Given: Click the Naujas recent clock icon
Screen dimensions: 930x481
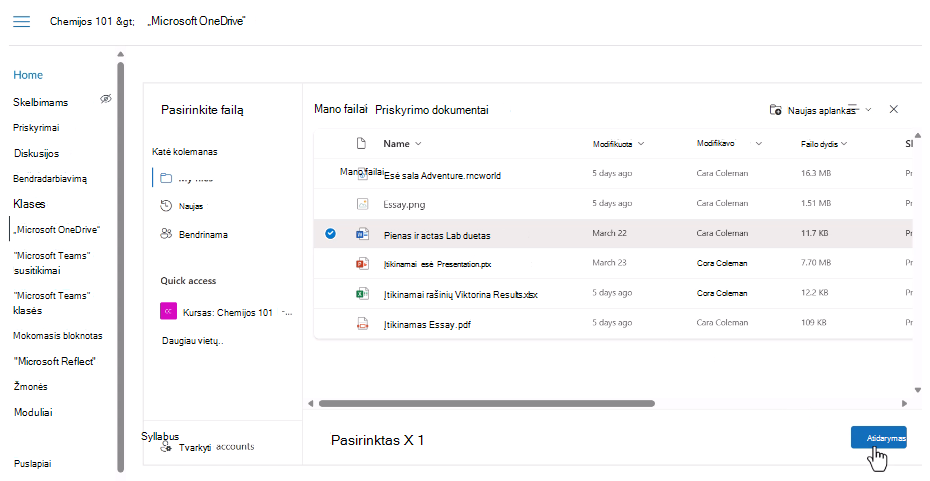Looking at the screenshot, I should pos(166,206).
